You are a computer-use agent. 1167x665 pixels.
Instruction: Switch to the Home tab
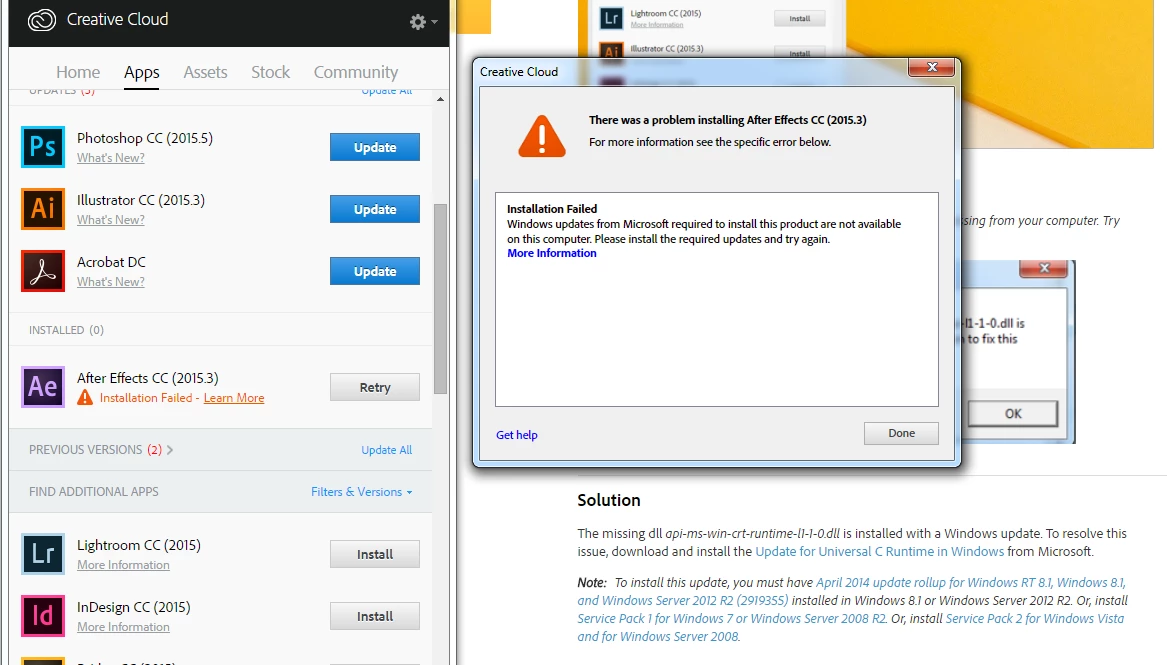click(x=77, y=72)
